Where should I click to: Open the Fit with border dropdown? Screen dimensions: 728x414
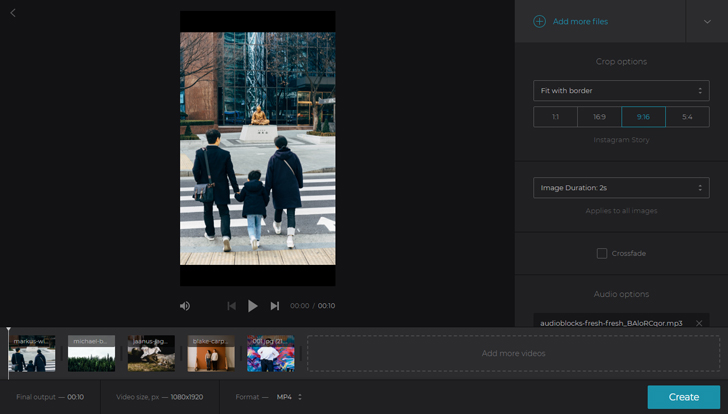coord(621,91)
